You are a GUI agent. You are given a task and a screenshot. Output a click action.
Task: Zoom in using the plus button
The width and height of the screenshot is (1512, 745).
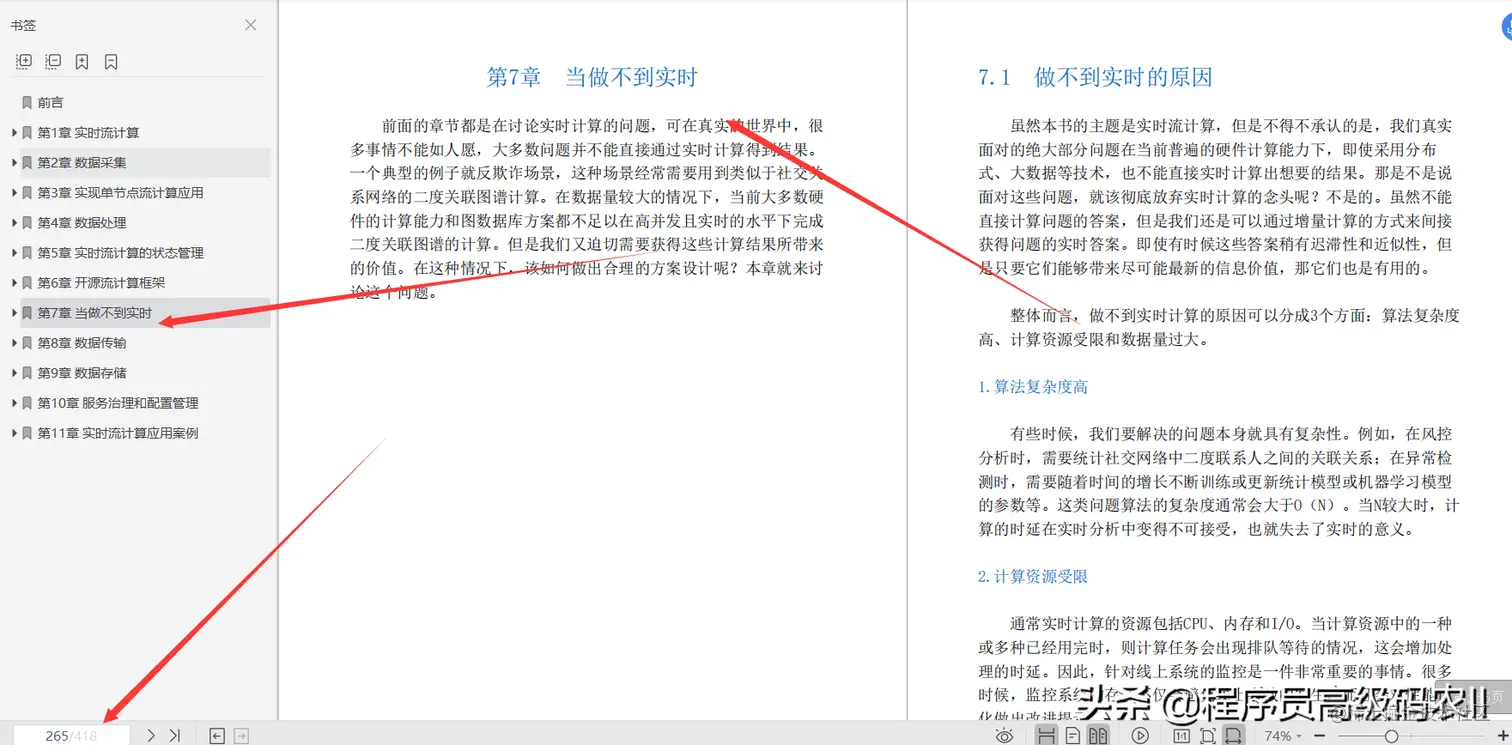click(1503, 735)
